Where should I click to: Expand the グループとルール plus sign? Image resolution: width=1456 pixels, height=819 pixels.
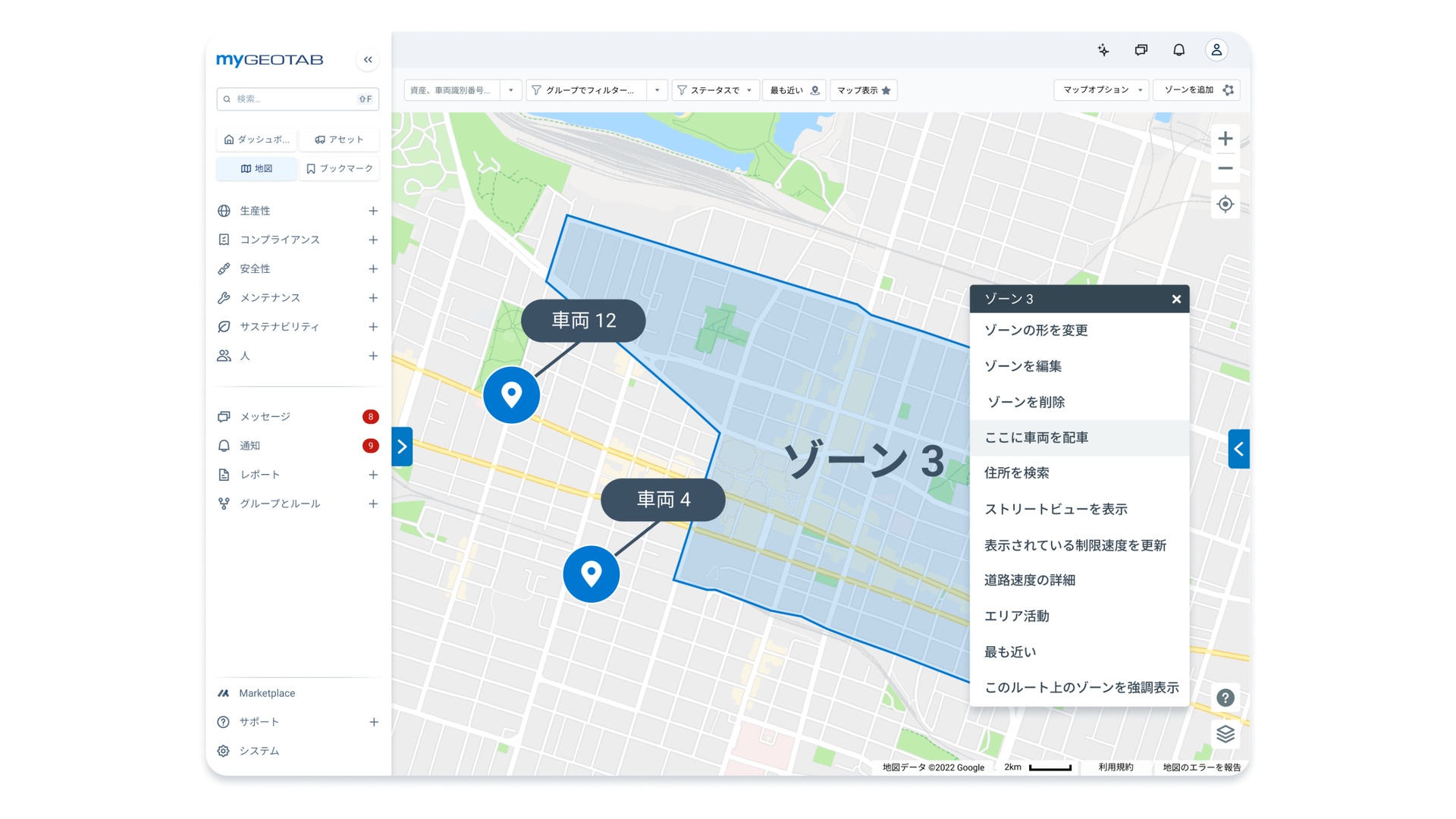[373, 504]
